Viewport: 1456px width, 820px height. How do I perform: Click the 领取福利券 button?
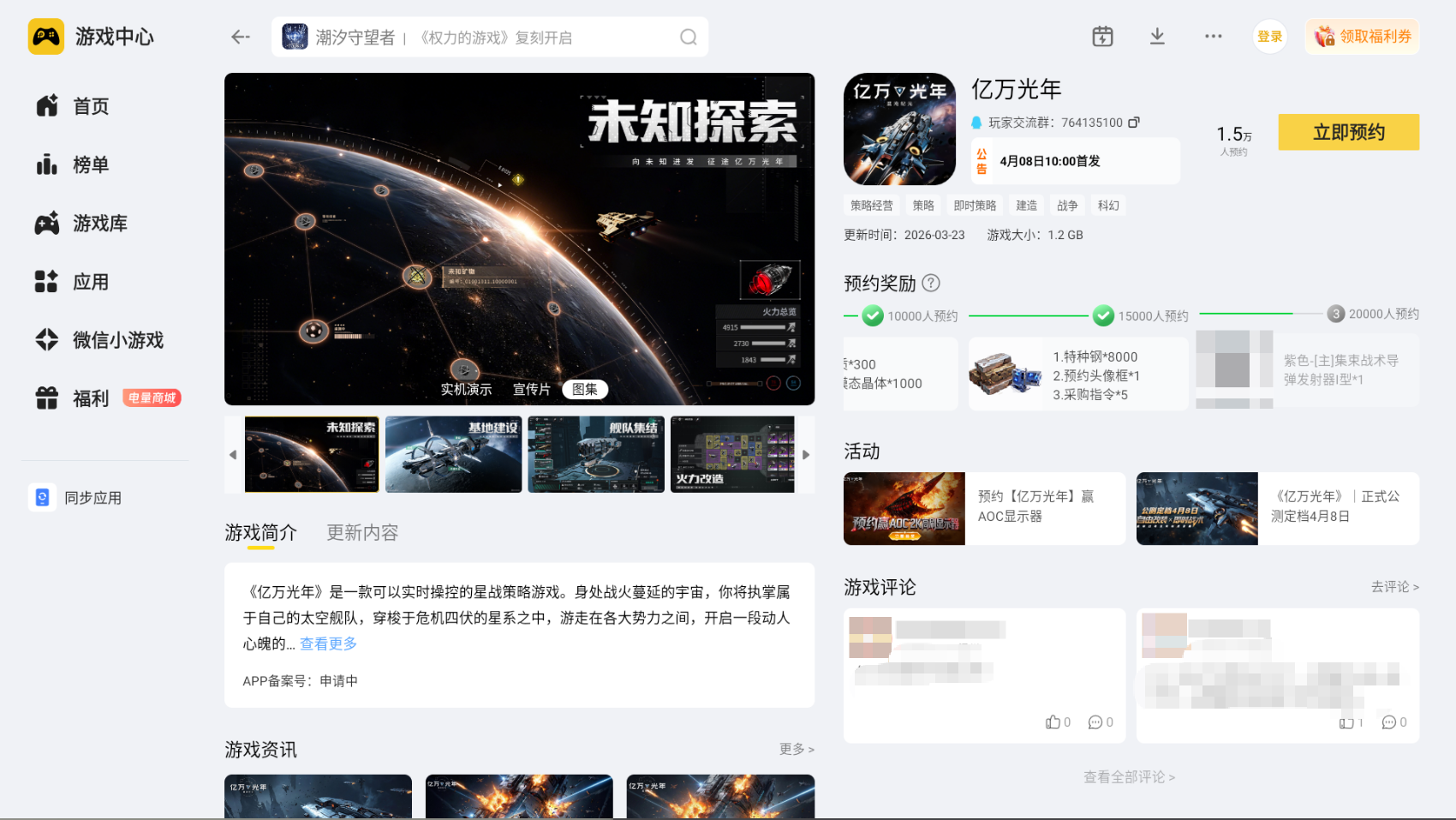1363,37
